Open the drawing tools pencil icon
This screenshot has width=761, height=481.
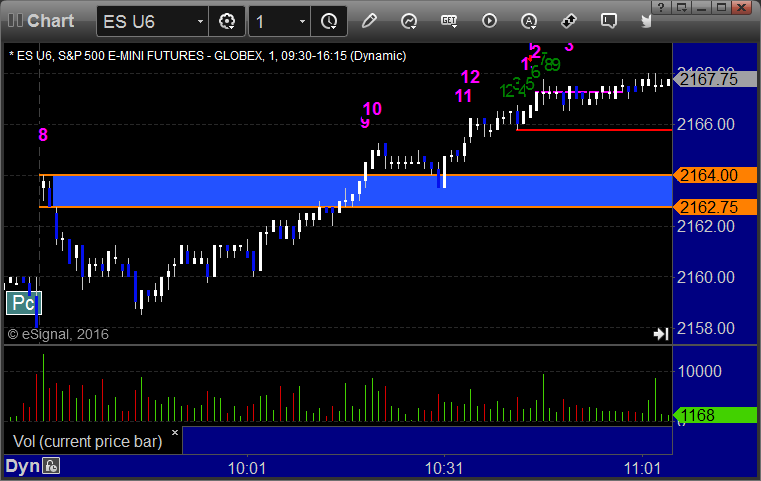[x=369, y=21]
